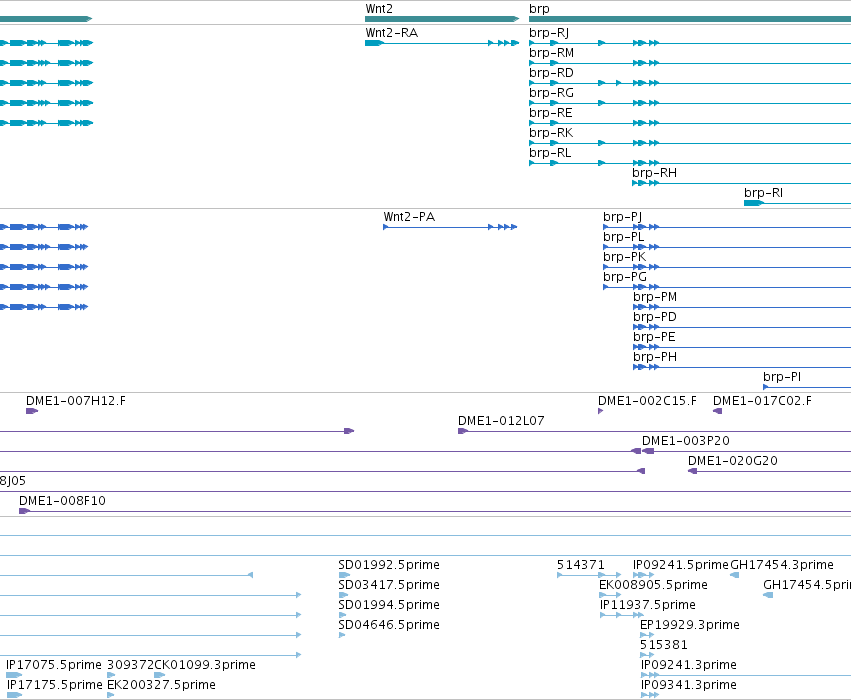Image resolution: width=851 pixels, height=700 pixels.
Task: Select the brp-PH protein label
Action: tap(655, 357)
